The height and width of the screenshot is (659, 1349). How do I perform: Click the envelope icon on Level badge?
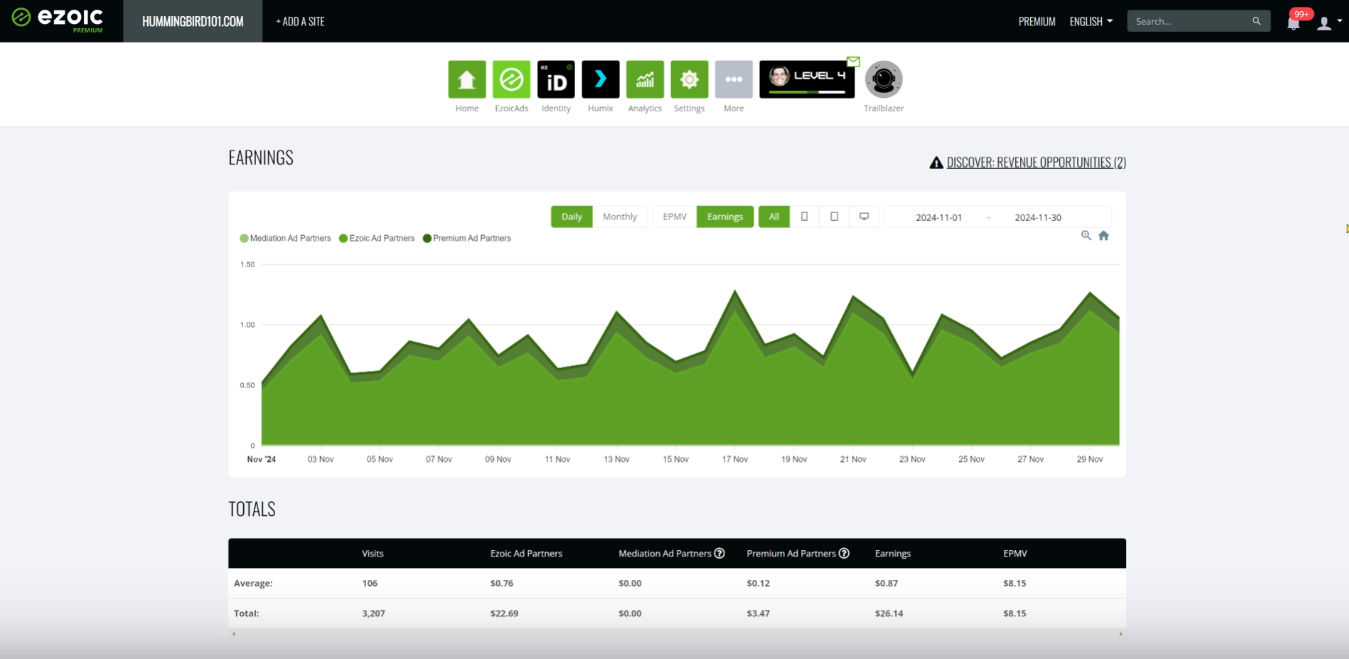(x=853, y=62)
